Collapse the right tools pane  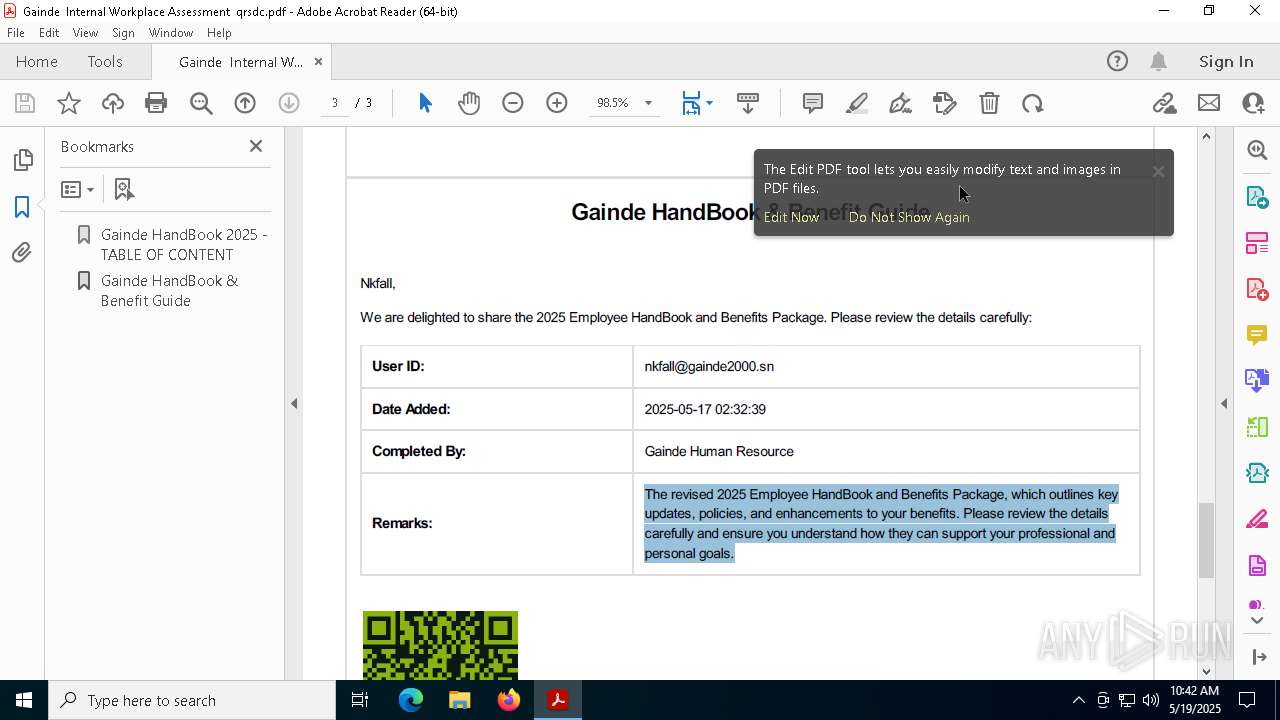tap(1224, 404)
